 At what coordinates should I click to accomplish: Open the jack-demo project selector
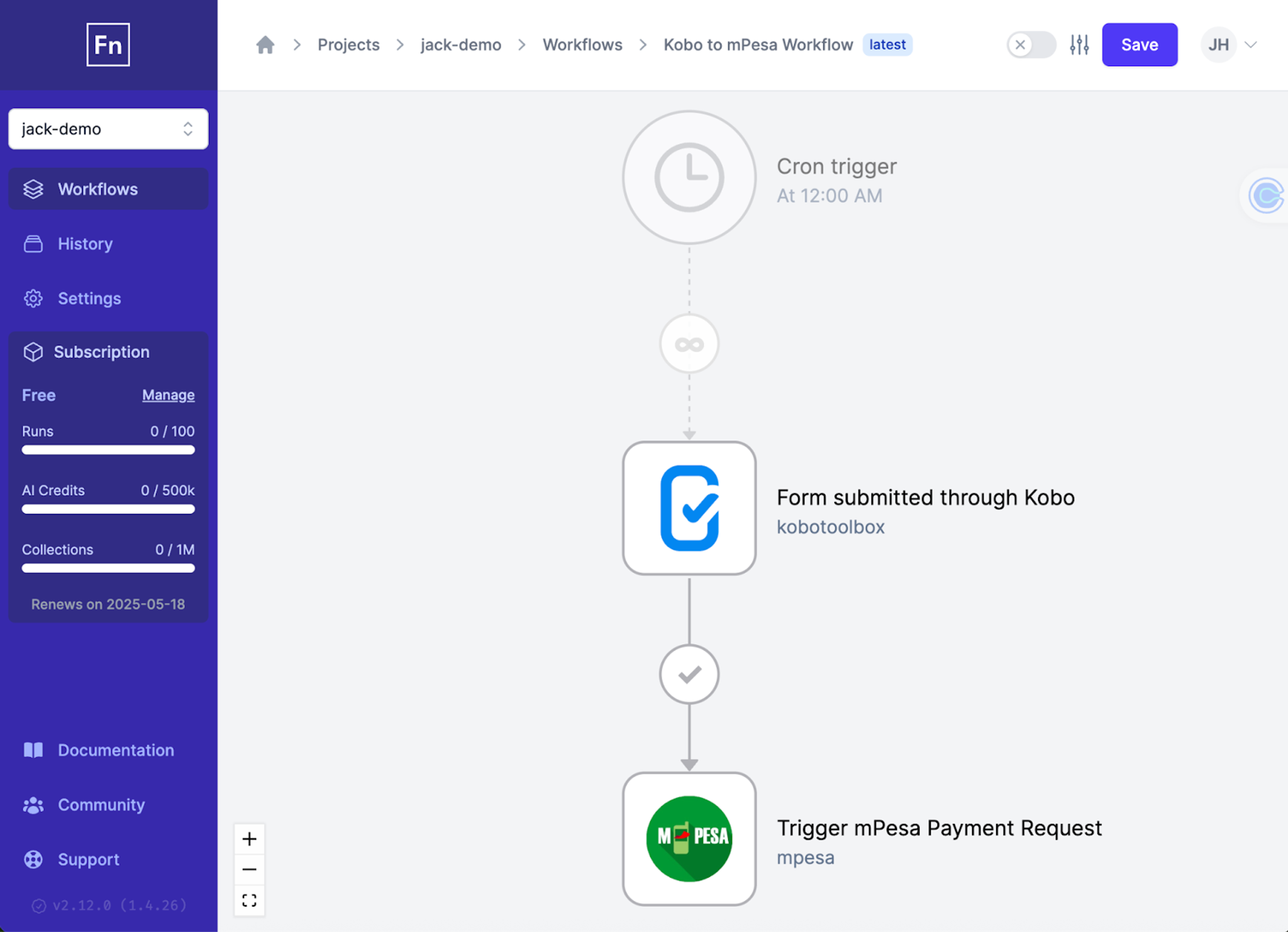coord(108,129)
